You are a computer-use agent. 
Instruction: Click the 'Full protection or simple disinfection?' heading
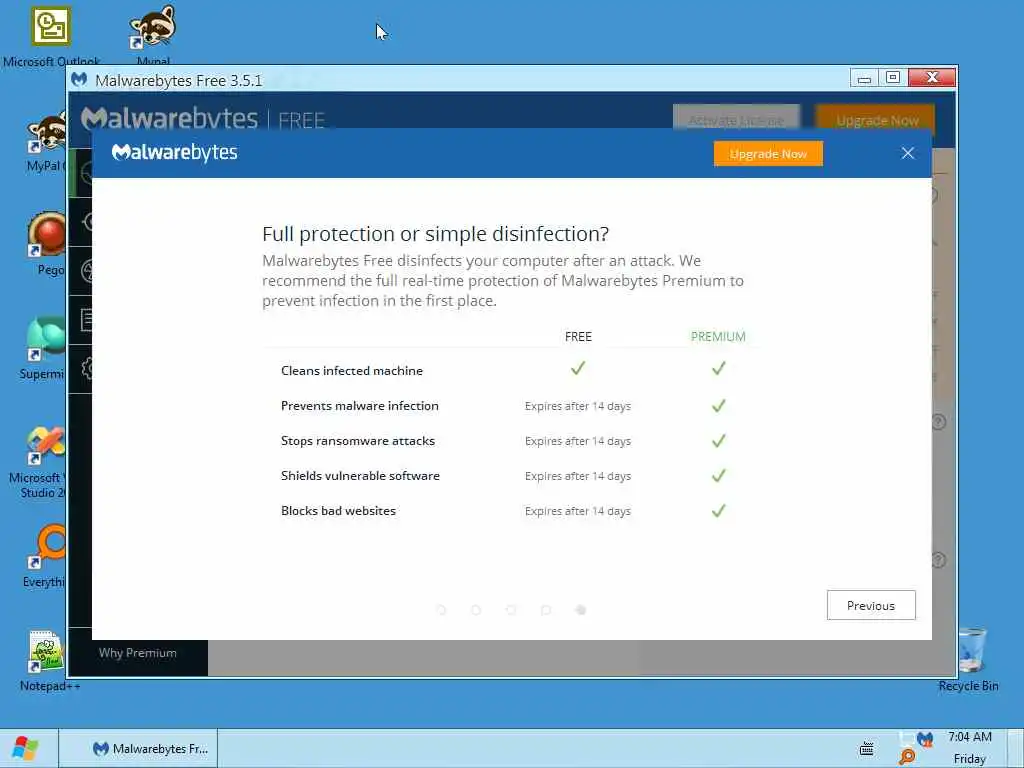(436, 234)
